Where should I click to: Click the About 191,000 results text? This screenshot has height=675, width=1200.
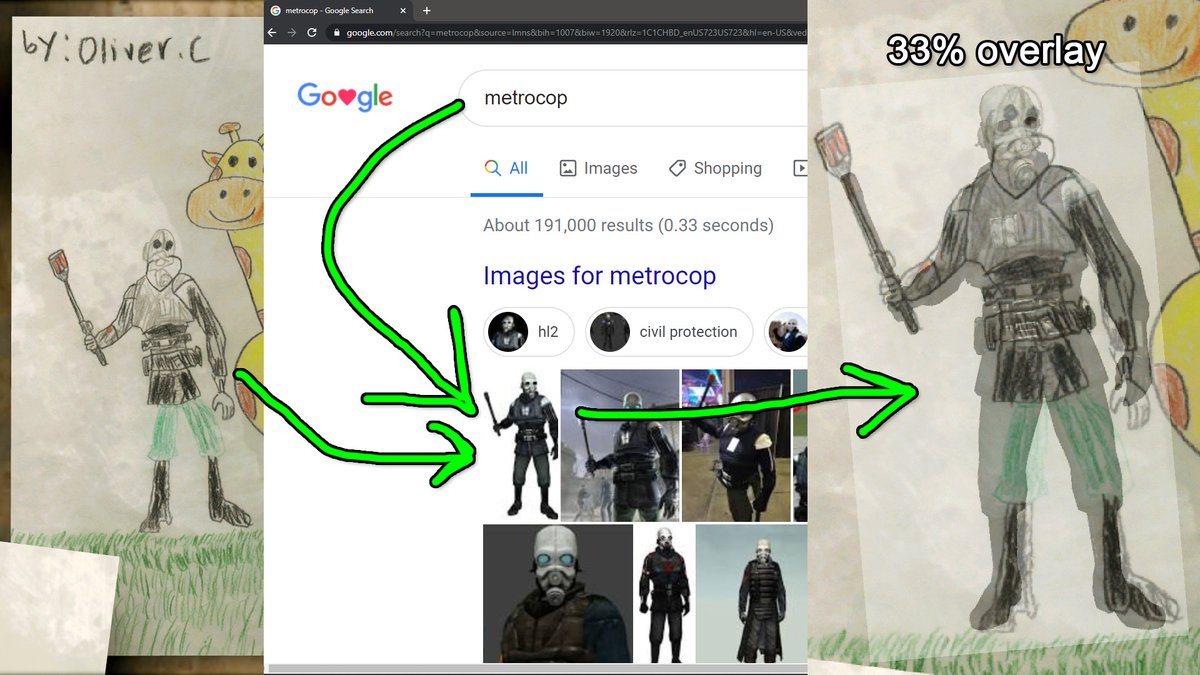tap(628, 225)
